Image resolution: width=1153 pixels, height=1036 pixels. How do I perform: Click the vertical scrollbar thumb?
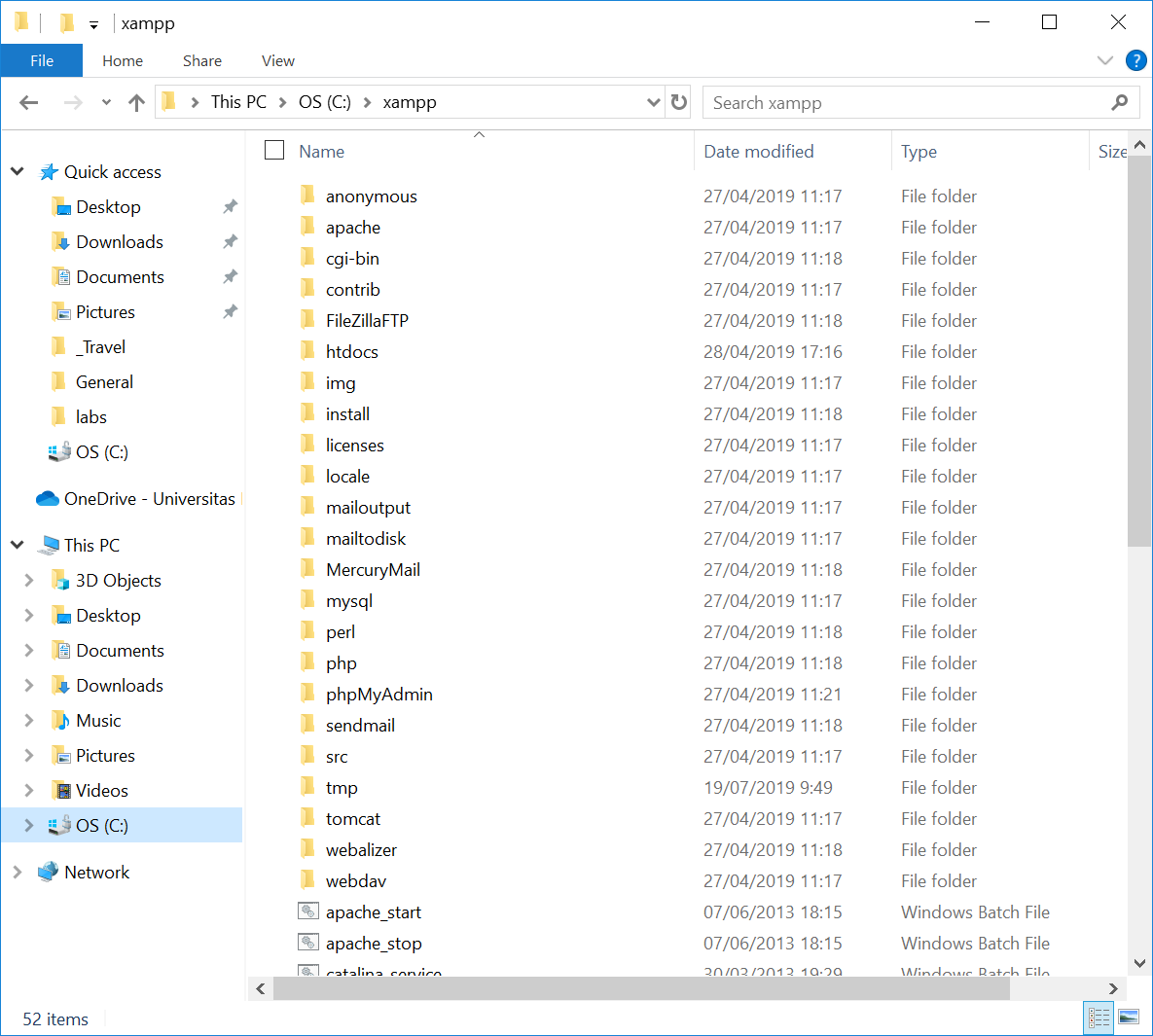coord(1139,350)
